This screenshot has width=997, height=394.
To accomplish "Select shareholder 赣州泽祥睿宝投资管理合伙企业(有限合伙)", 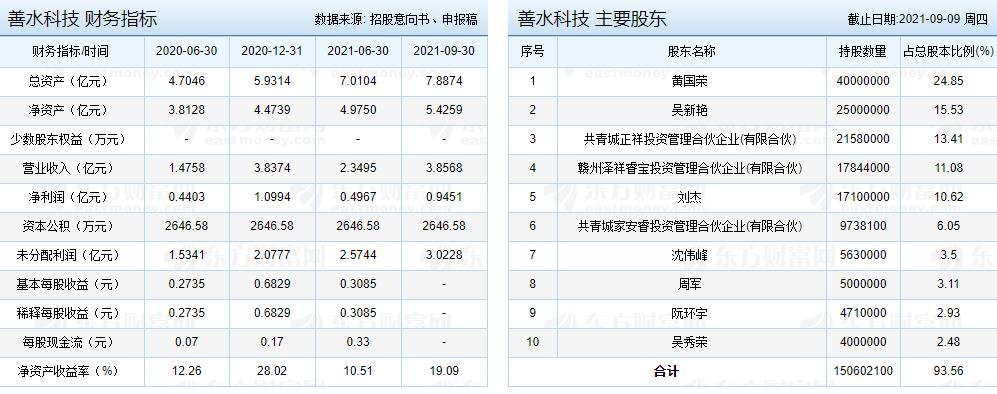I will coord(689,168).
